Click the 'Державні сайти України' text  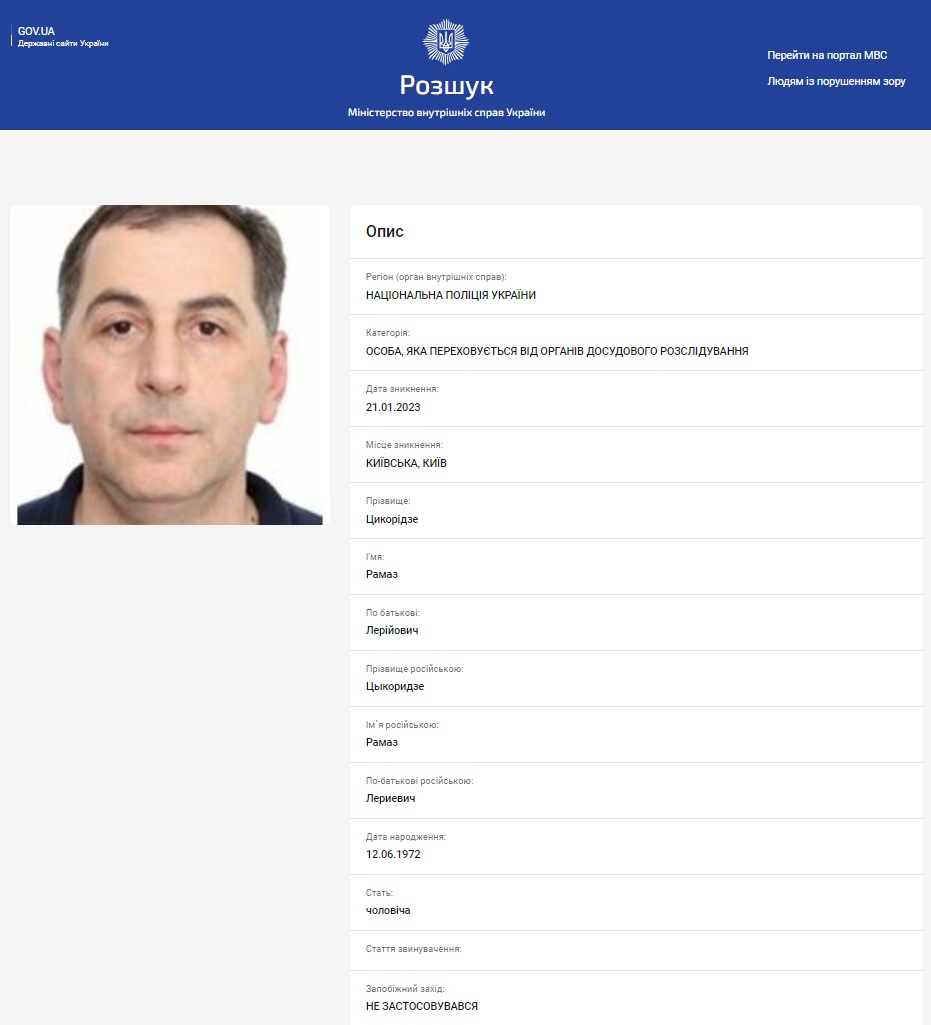pyautogui.click(x=63, y=44)
